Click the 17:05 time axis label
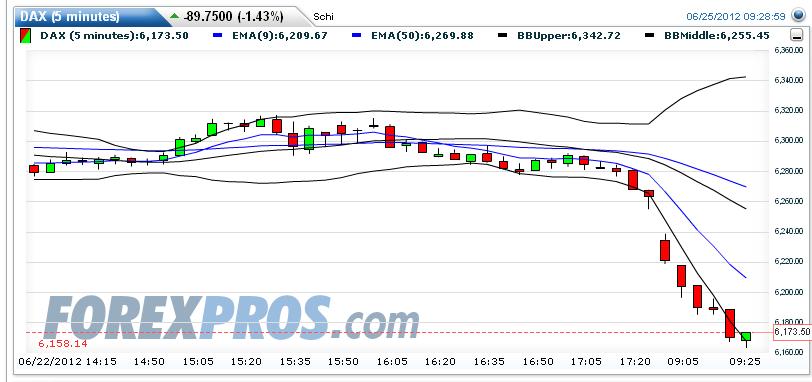The width and height of the screenshot is (812, 382). 586,362
